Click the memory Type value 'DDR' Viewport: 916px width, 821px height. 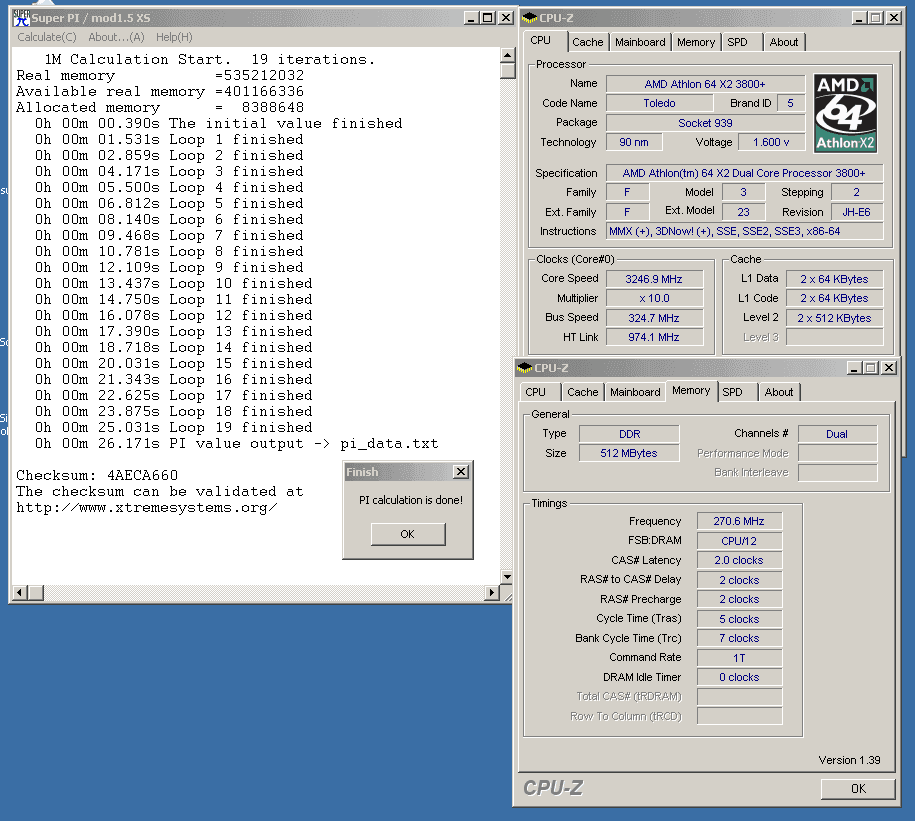(629, 434)
